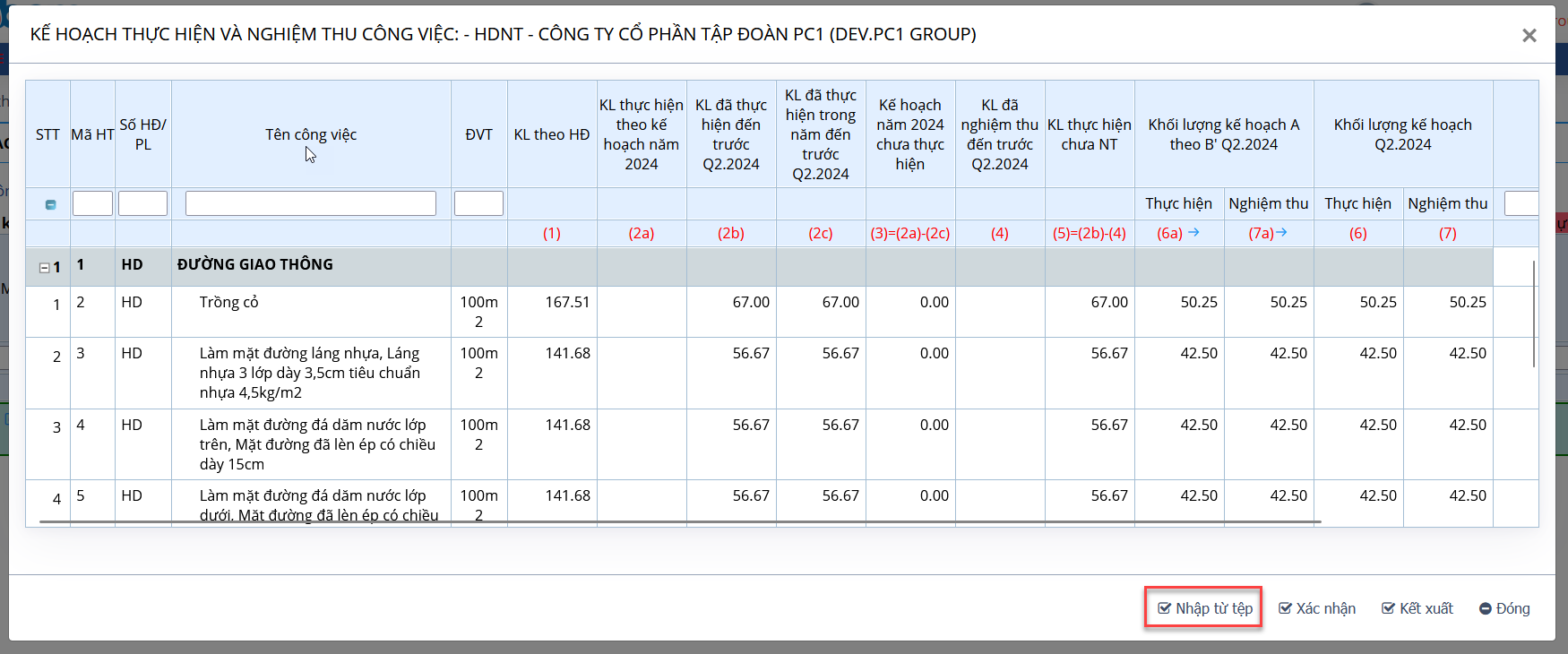This screenshot has width=1568, height=654.
Task: Click the Tên công việc column header
Action: [310, 134]
